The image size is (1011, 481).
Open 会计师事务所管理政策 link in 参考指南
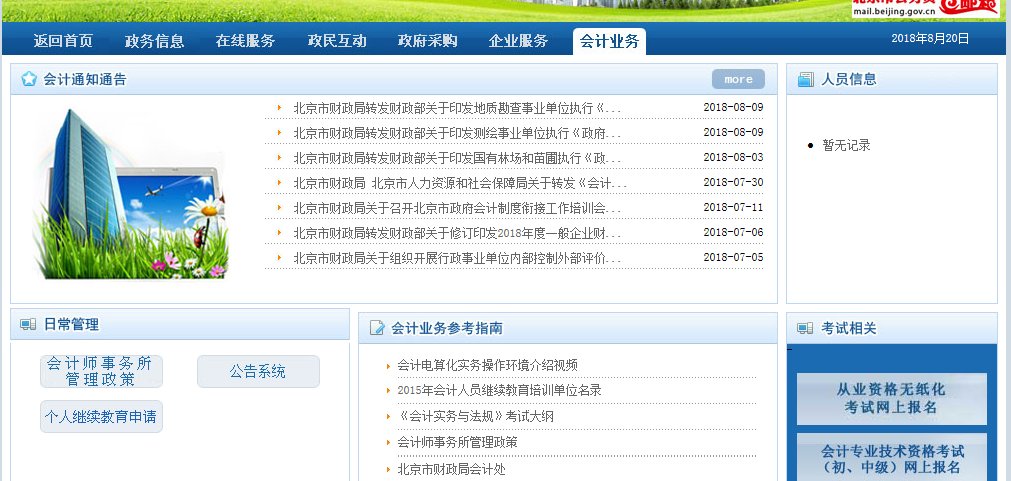[x=457, y=442]
